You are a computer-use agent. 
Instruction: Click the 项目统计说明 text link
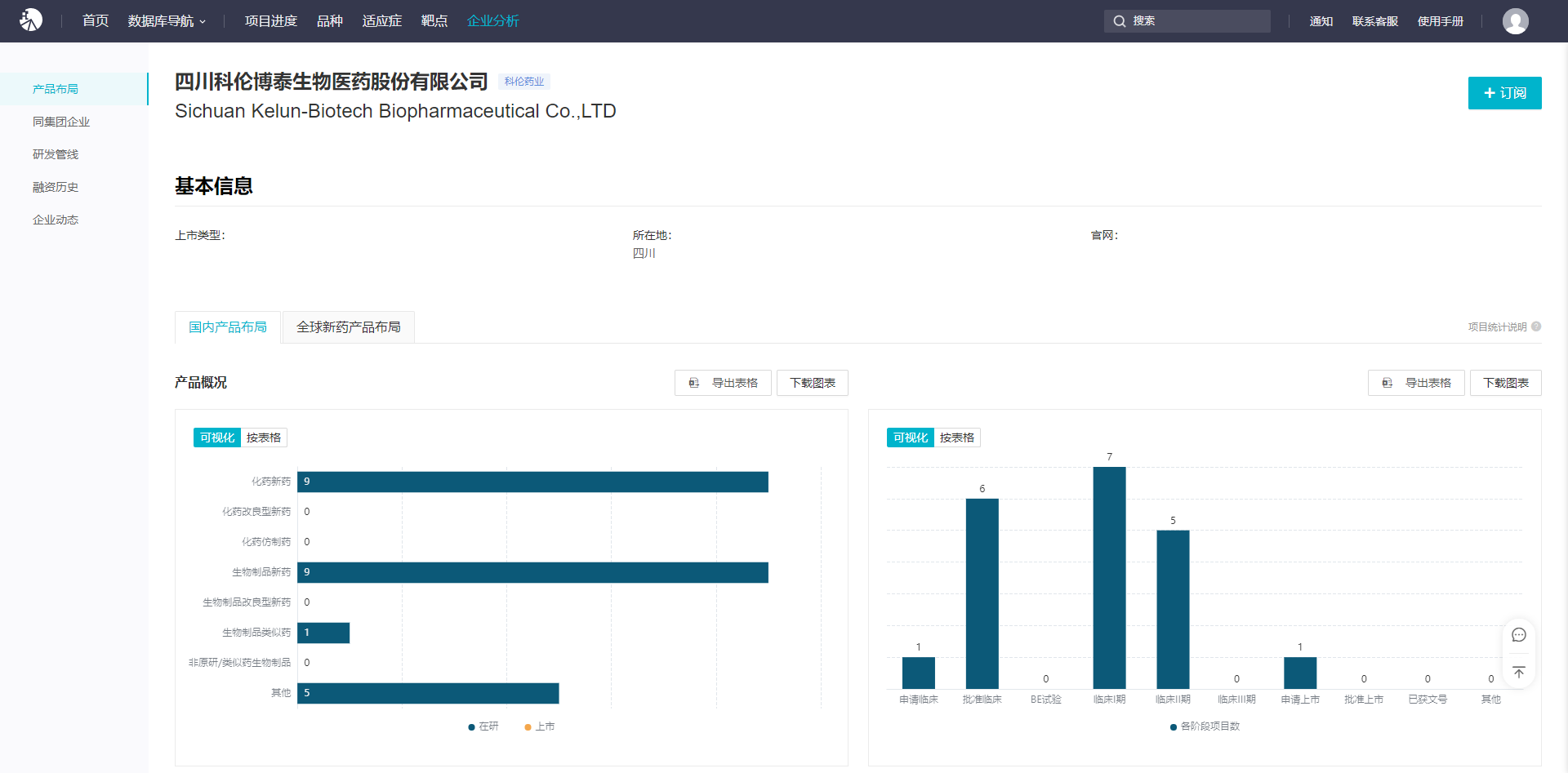(x=1497, y=327)
